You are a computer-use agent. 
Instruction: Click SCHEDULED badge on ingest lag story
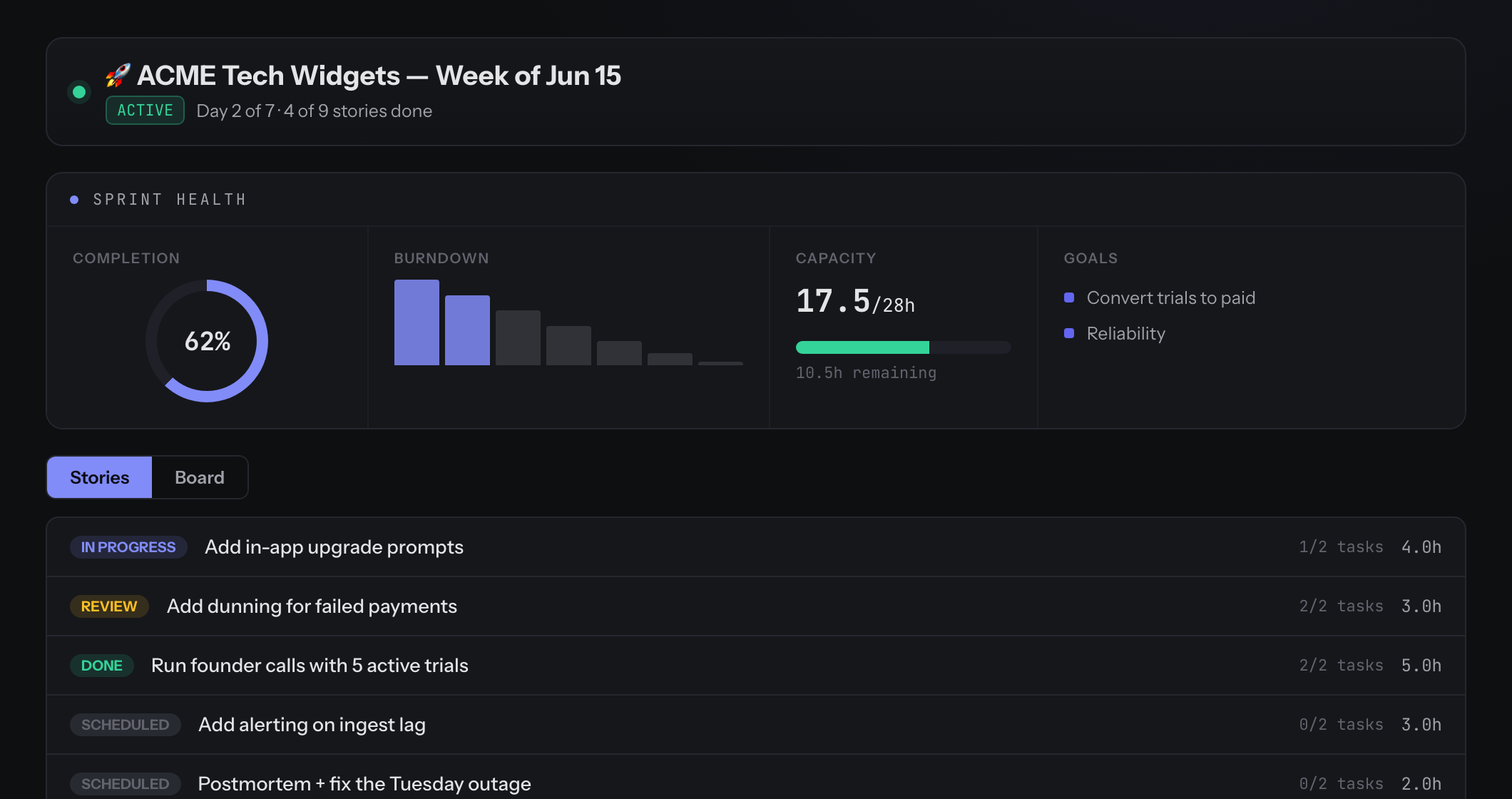click(125, 725)
